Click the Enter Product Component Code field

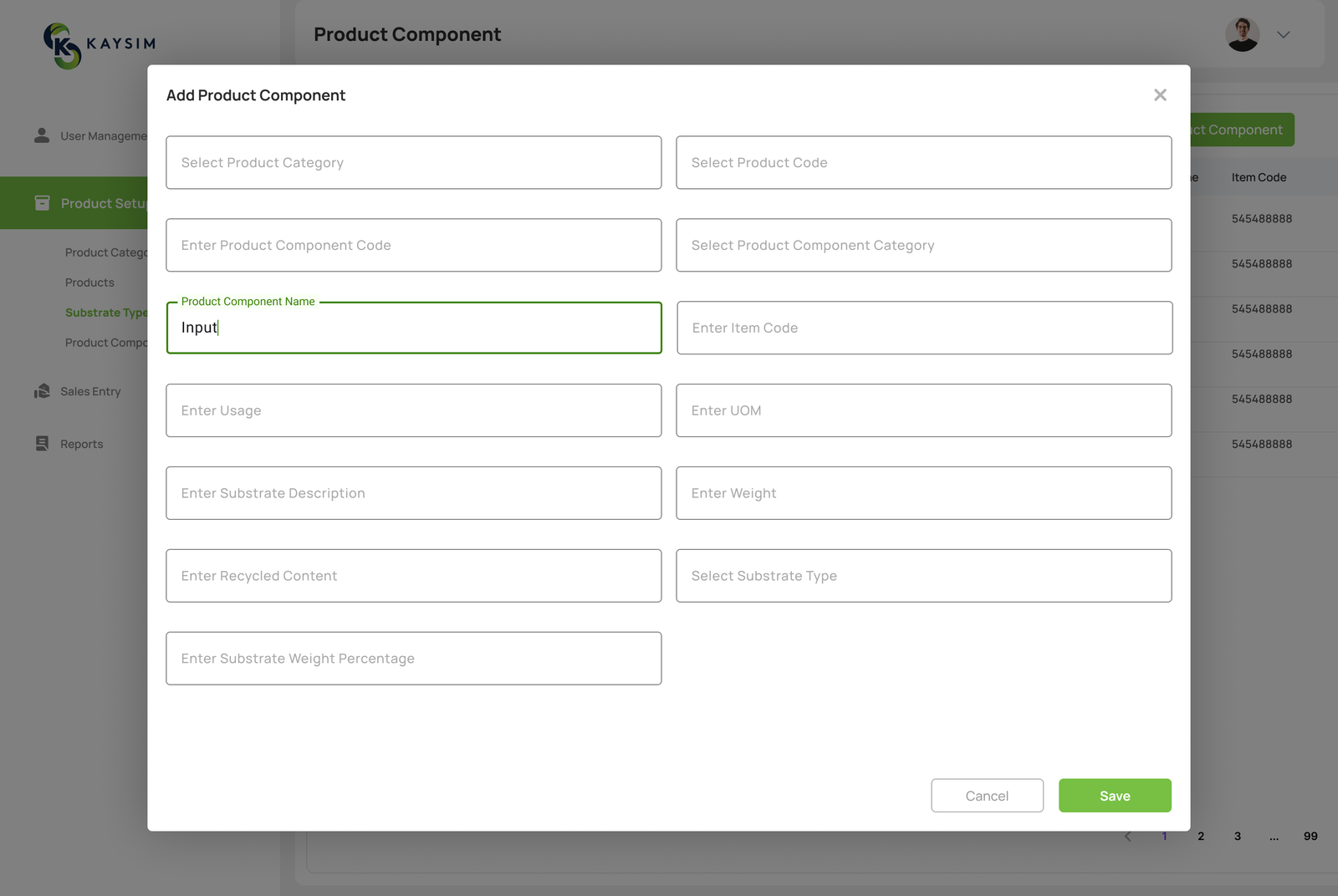413,246
